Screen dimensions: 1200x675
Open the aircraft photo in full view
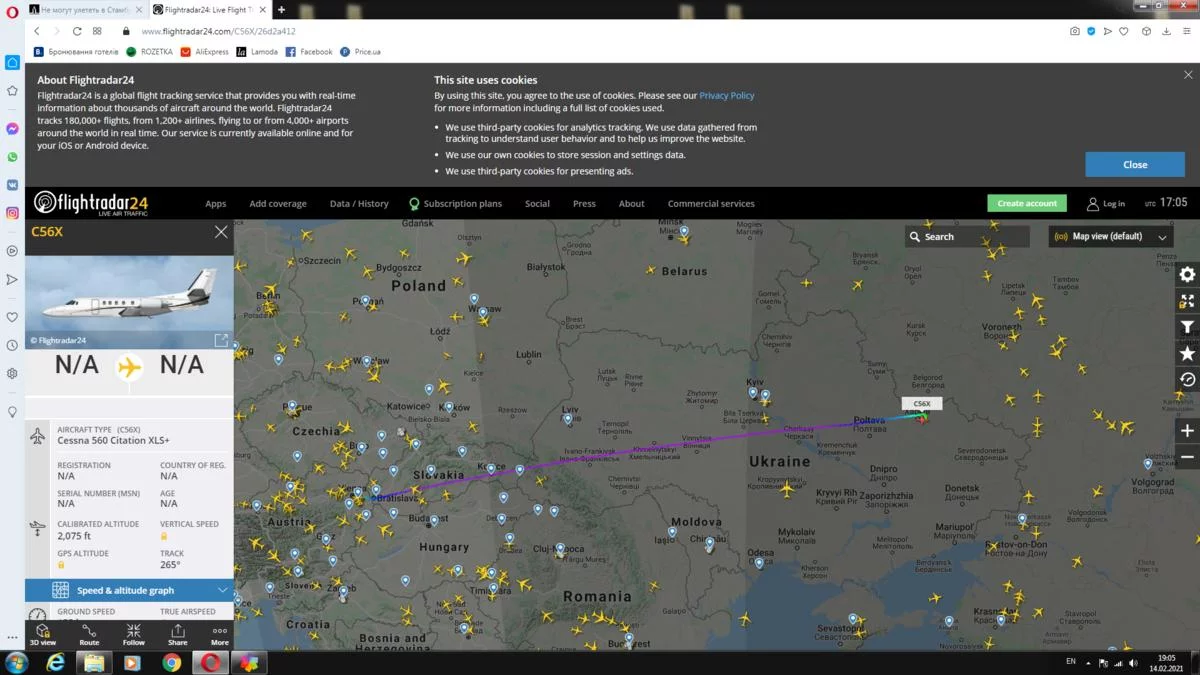click(221, 340)
